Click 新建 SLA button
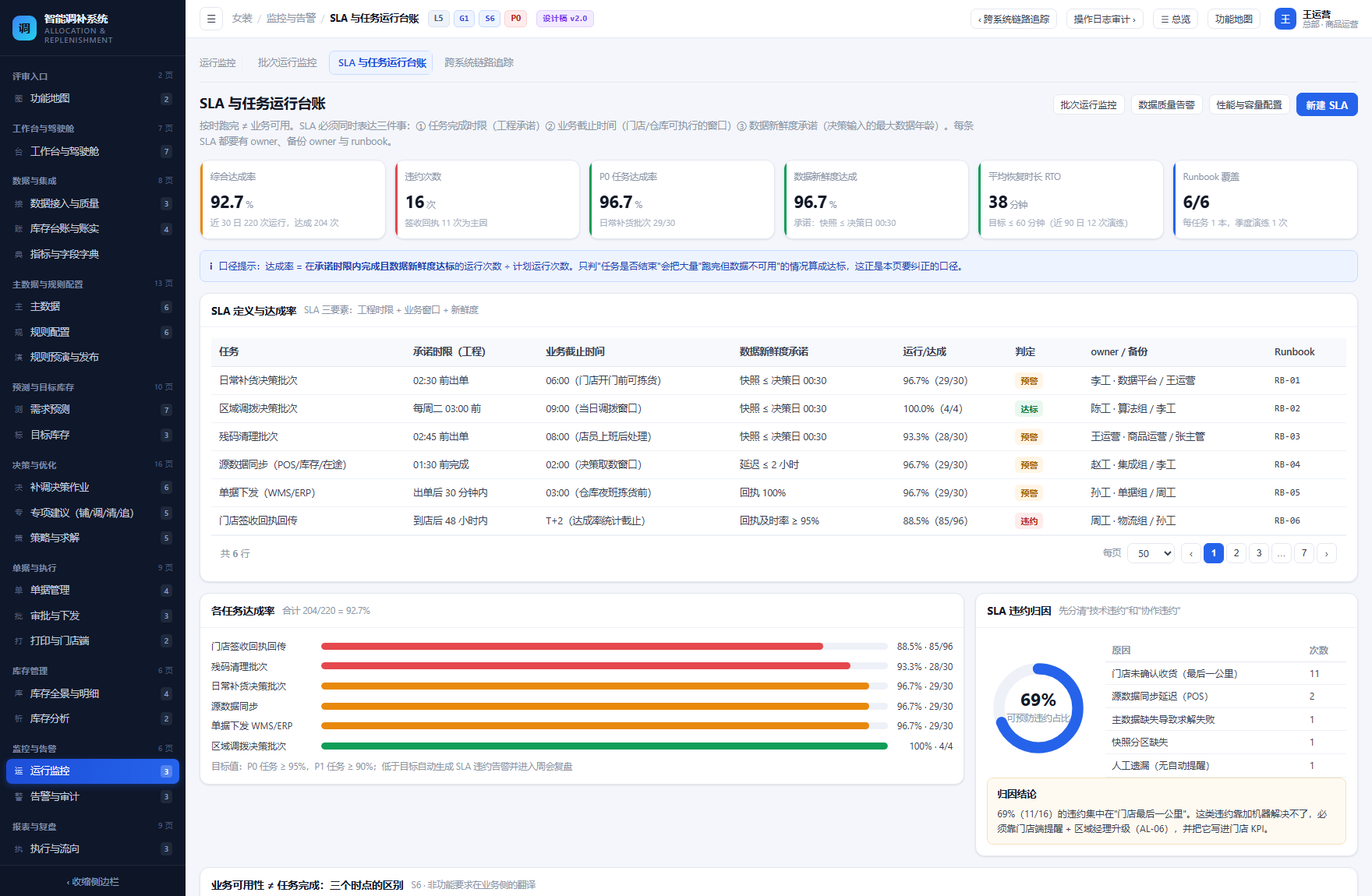1372x896 pixels. [1327, 105]
